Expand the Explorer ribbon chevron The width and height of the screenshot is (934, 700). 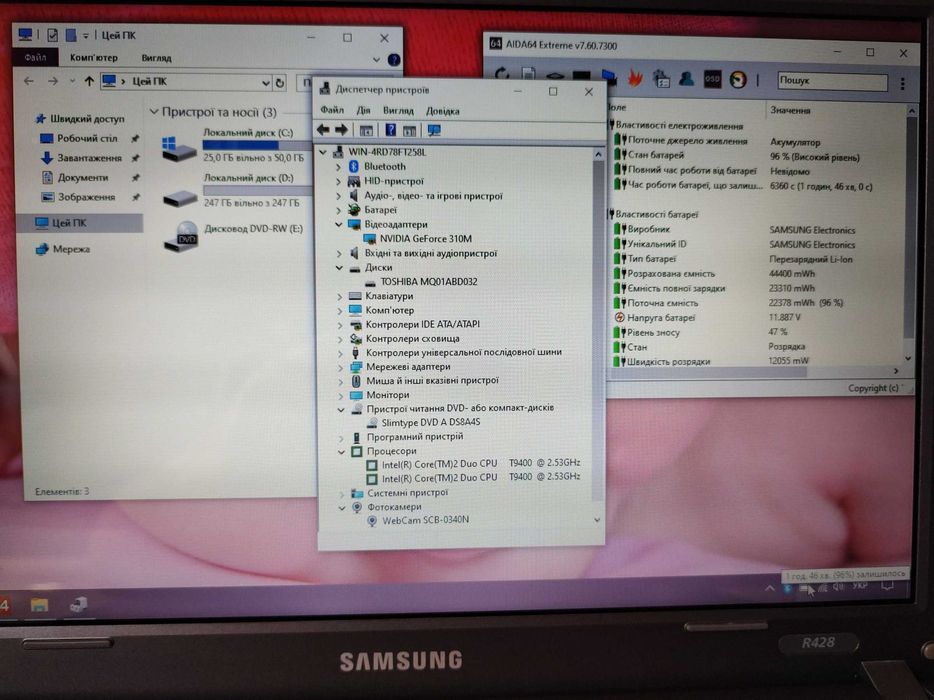(376, 60)
